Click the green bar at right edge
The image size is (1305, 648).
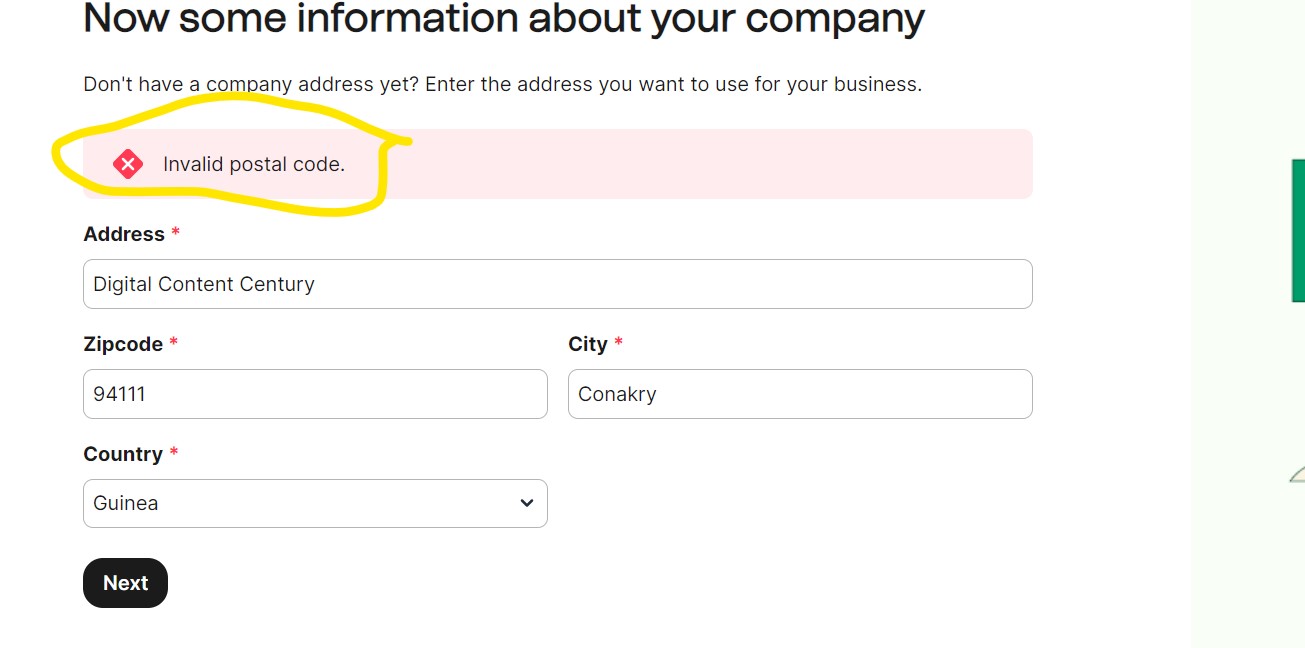(x=1298, y=230)
